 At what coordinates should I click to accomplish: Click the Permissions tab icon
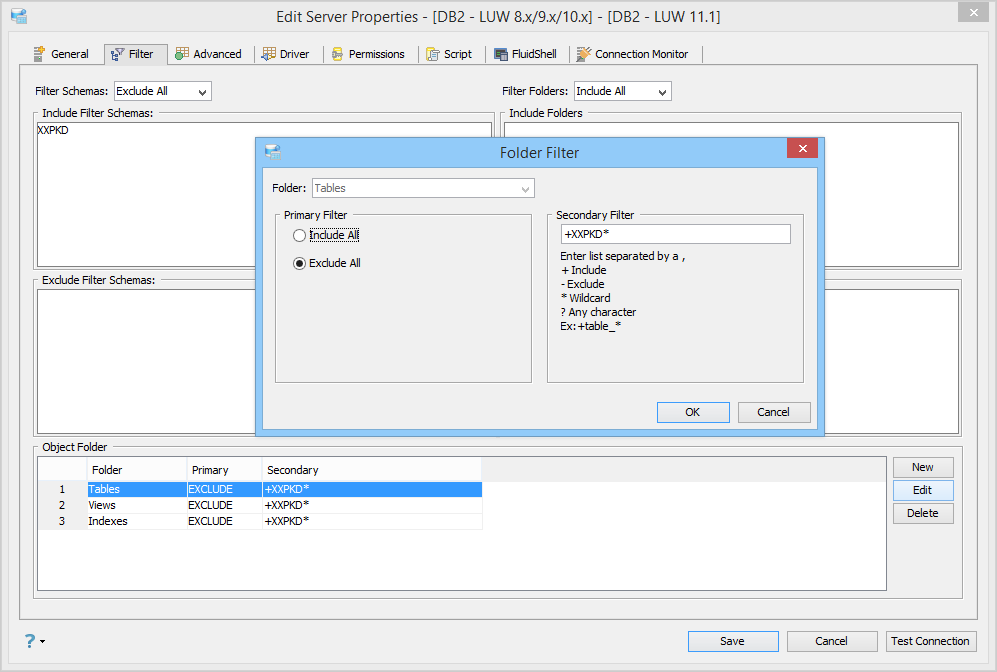338,54
